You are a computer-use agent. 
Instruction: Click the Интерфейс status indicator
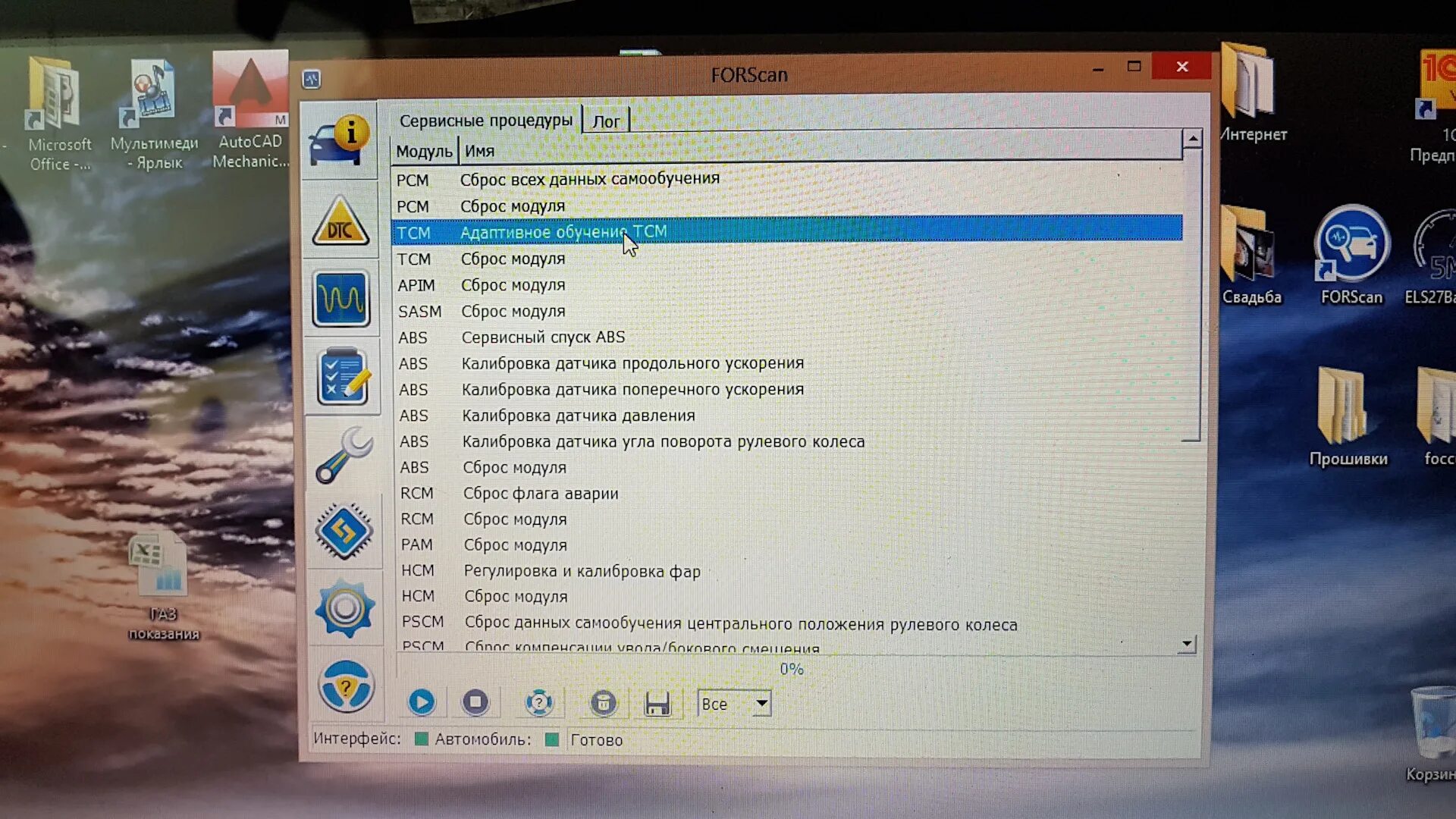pos(422,739)
